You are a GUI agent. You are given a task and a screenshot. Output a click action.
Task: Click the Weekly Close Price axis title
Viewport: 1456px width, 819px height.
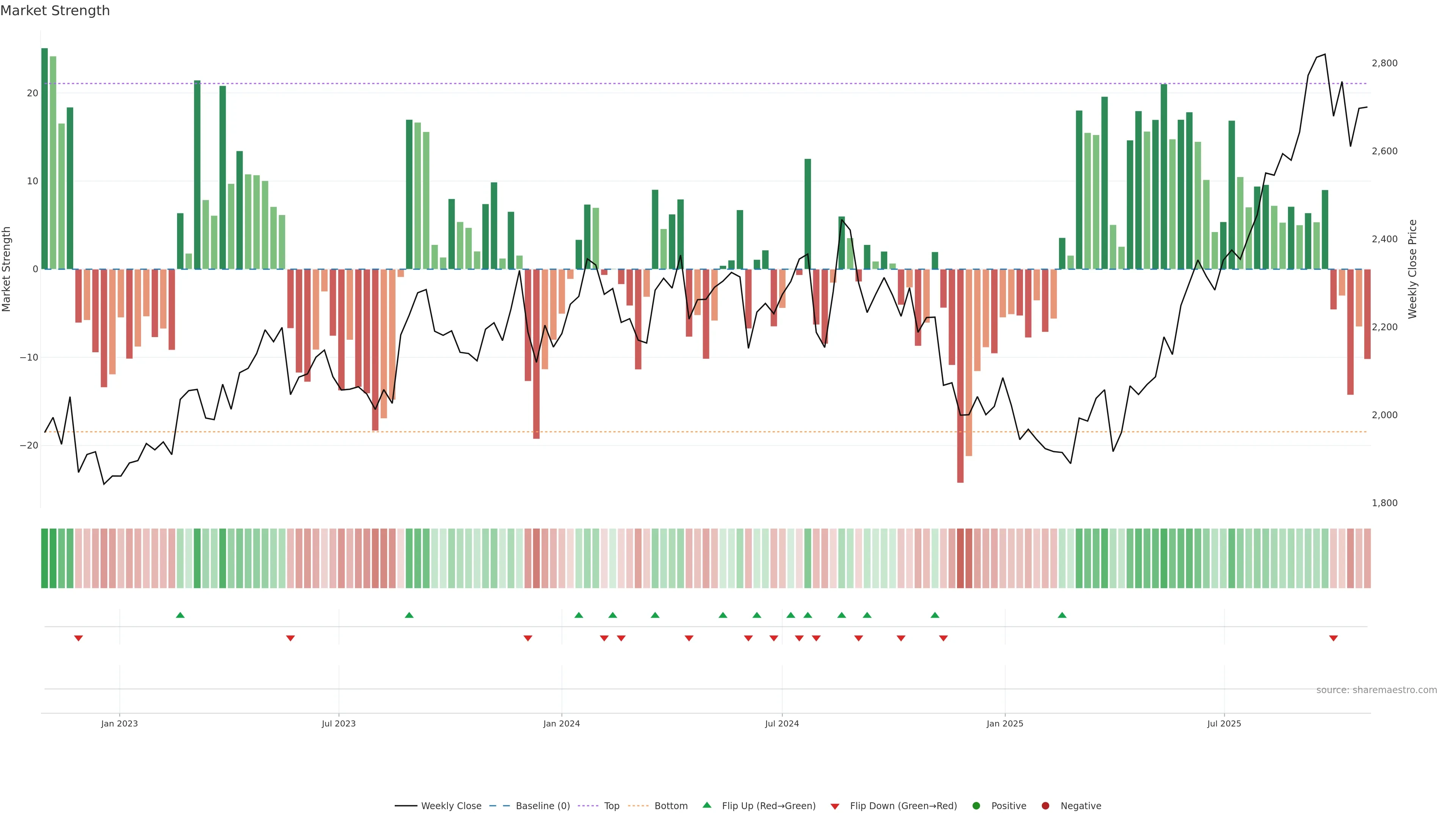click(x=1412, y=269)
